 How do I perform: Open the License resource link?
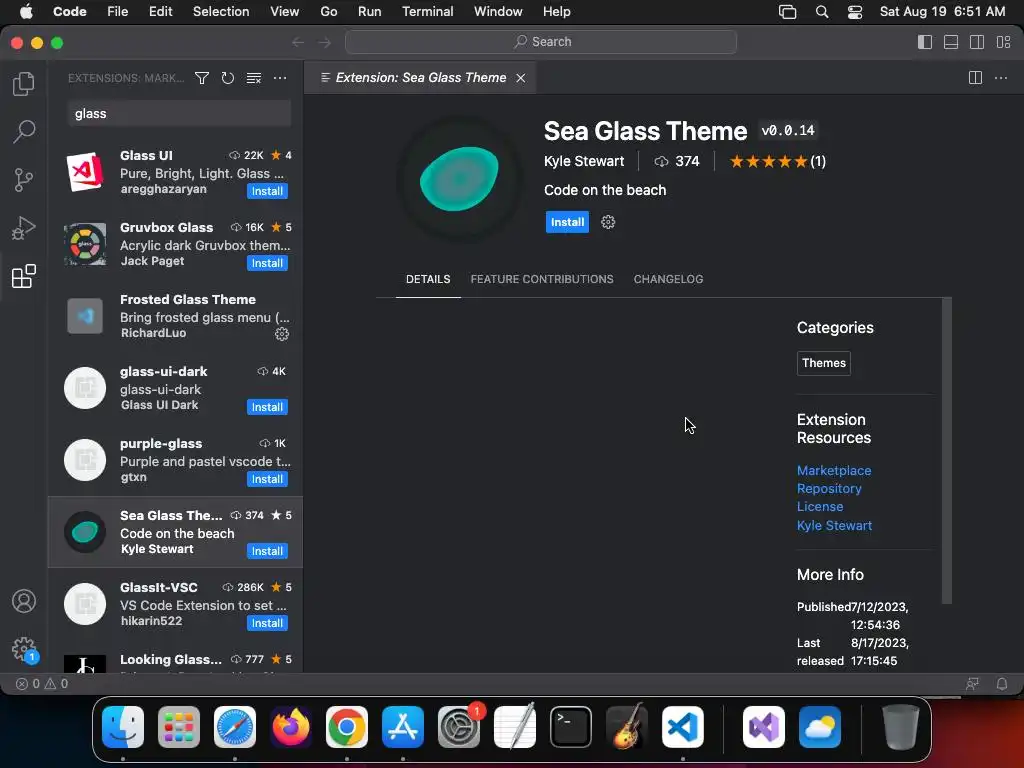tap(820, 507)
